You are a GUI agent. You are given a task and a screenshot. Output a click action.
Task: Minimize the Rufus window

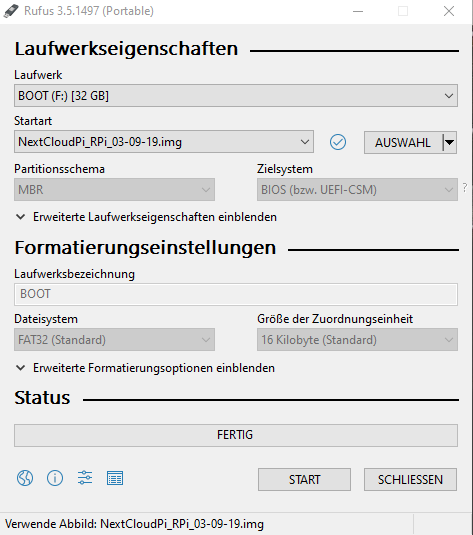358,11
